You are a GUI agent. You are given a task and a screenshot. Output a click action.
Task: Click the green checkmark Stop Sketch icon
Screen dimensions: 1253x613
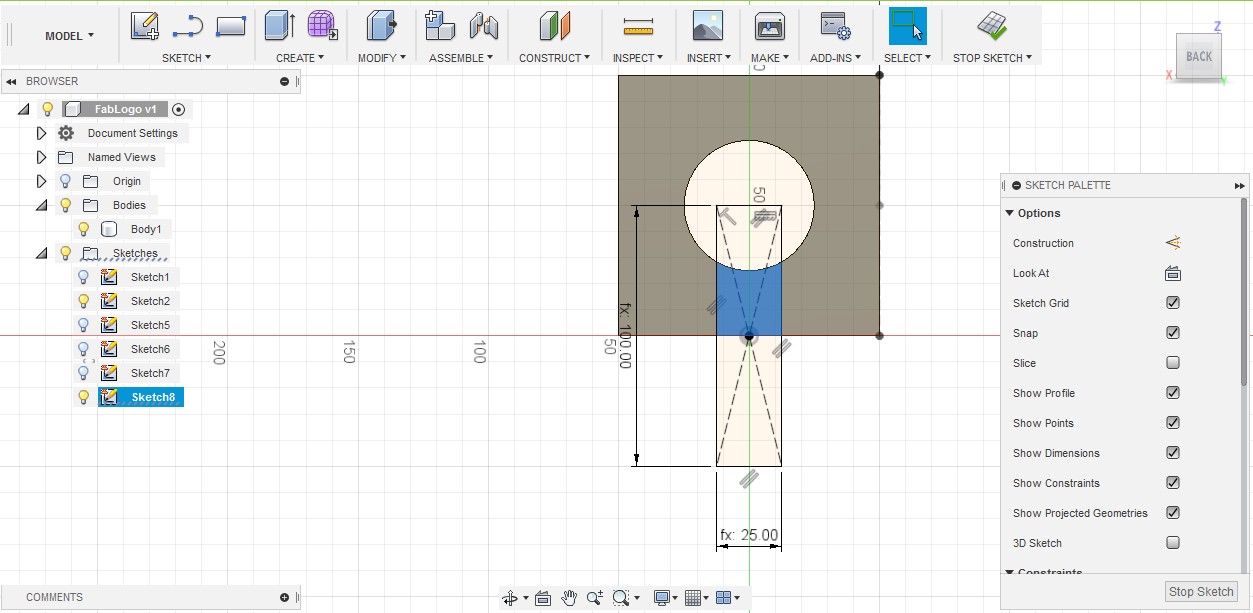tap(992, 26)
